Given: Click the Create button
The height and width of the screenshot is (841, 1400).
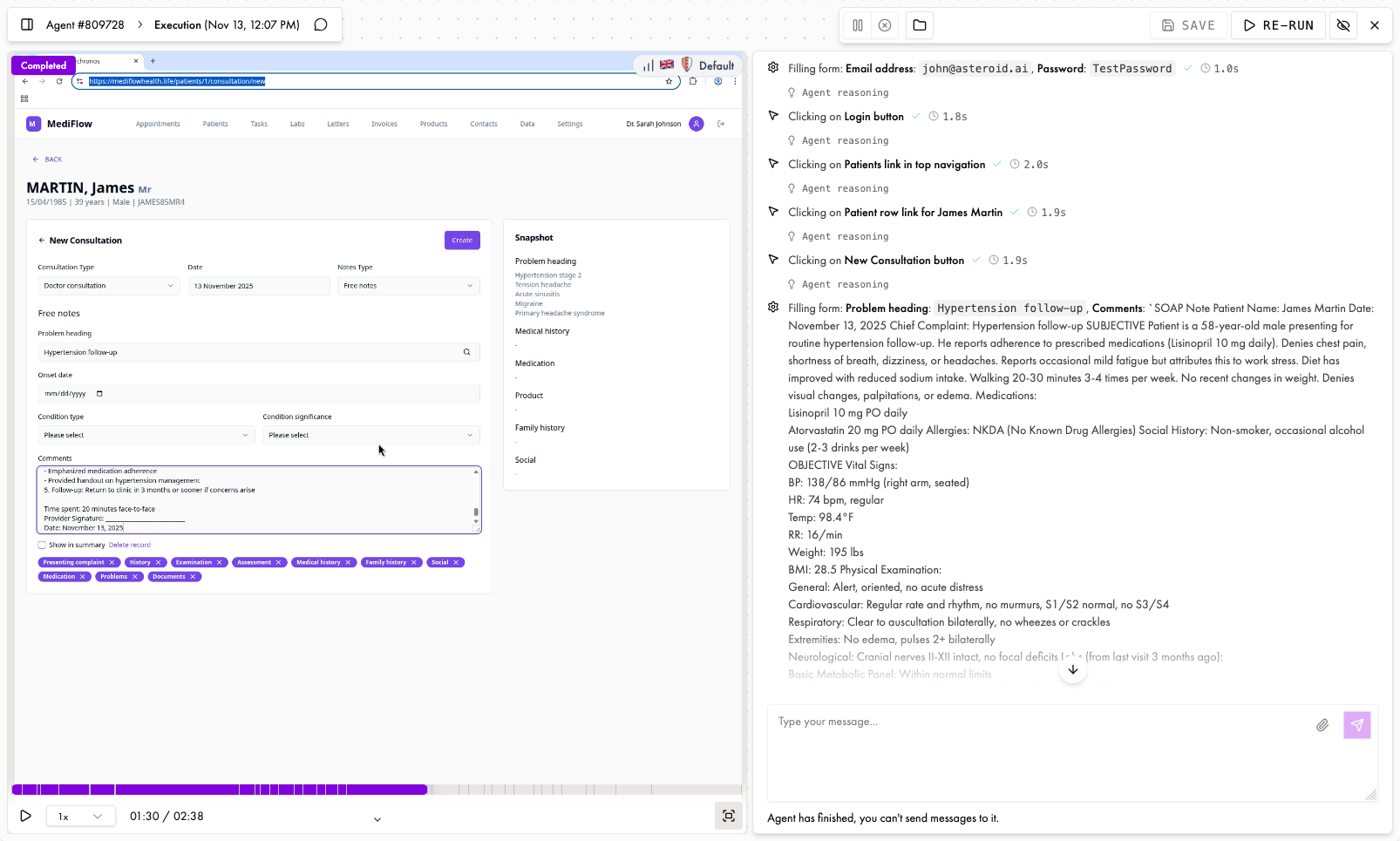Looking at the screenshot, I should click(x=462, y=241).
